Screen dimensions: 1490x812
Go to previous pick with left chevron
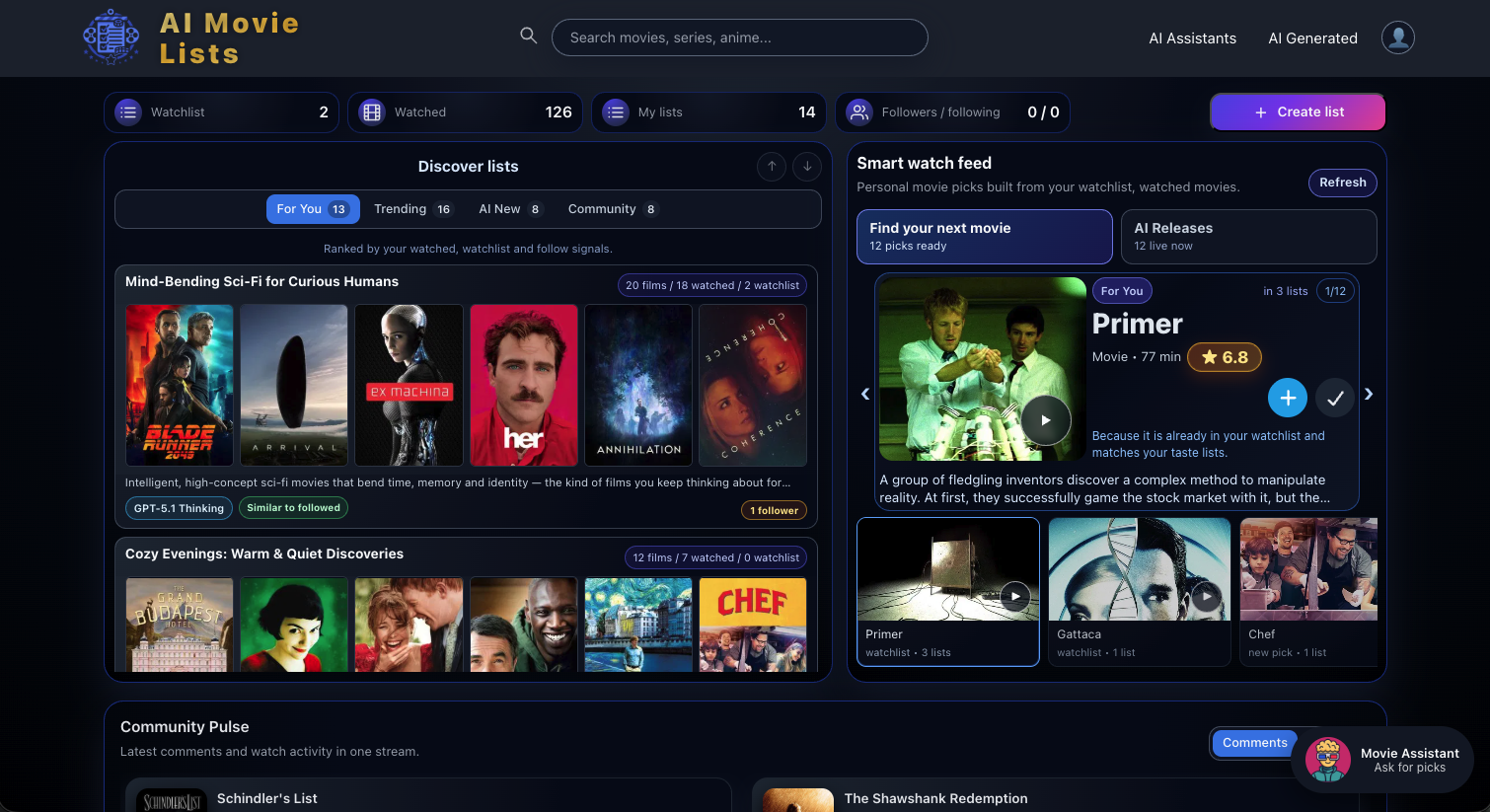pyautogui.click(x=865, y=394)
